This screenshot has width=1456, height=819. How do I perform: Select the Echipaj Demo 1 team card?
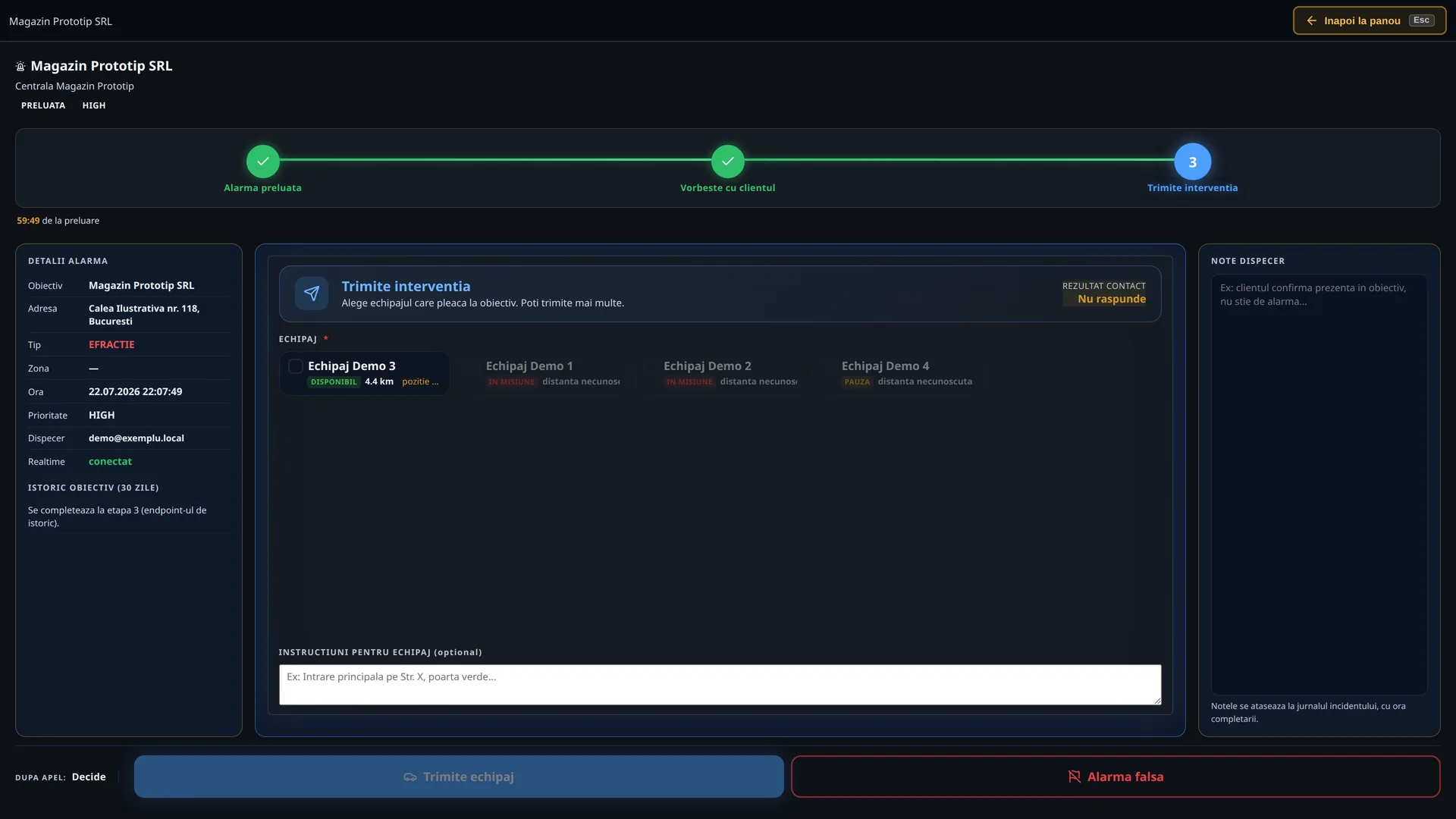pos(542,373)
